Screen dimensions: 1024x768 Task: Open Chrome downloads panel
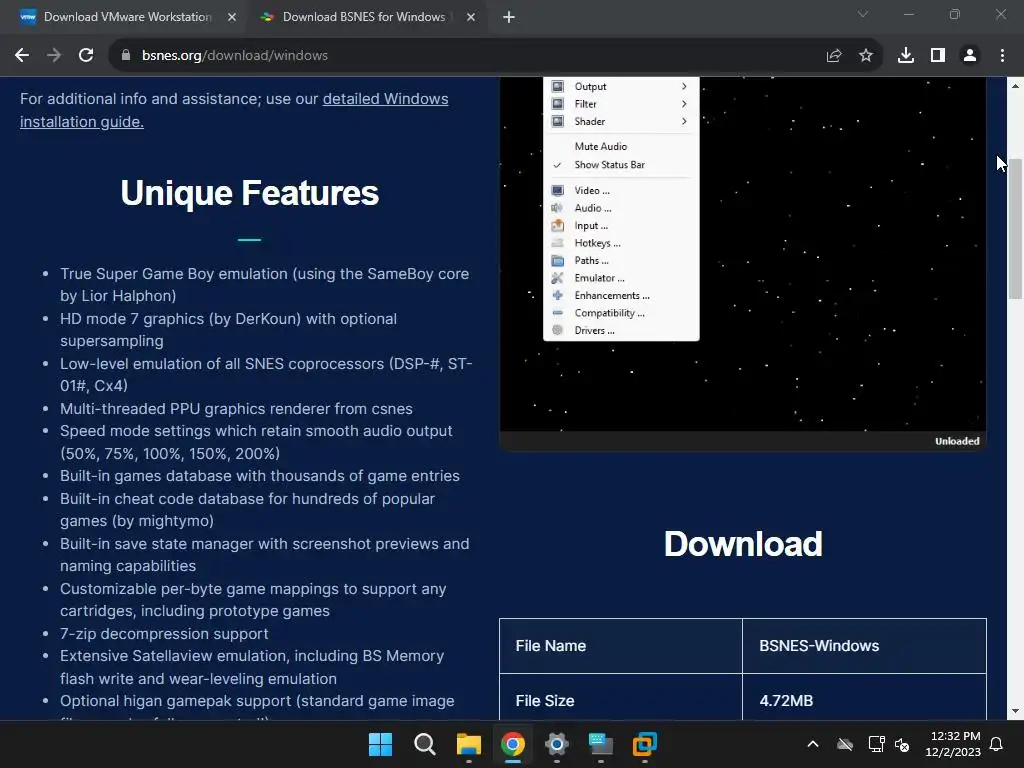point(906,56)
